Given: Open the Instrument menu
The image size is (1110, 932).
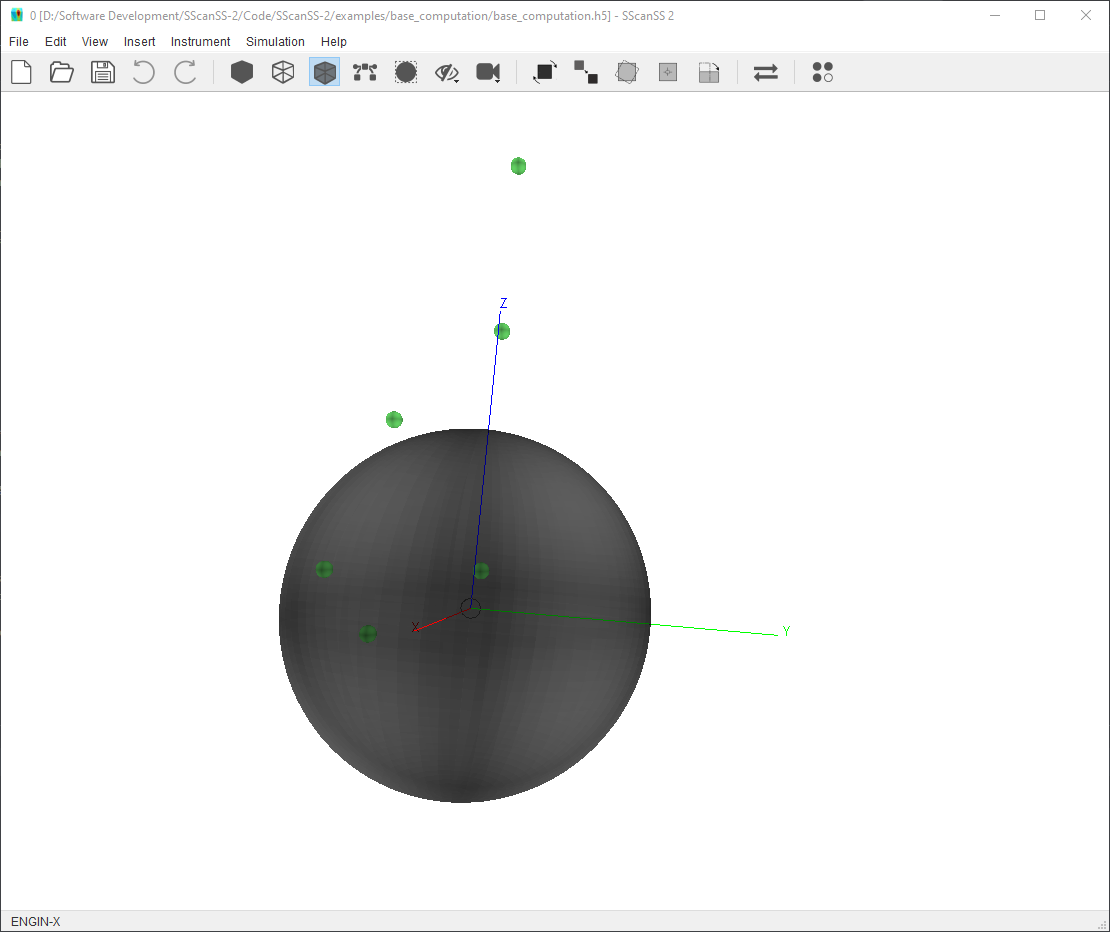Looking at the screenshot, I should [x=200, y=42].
